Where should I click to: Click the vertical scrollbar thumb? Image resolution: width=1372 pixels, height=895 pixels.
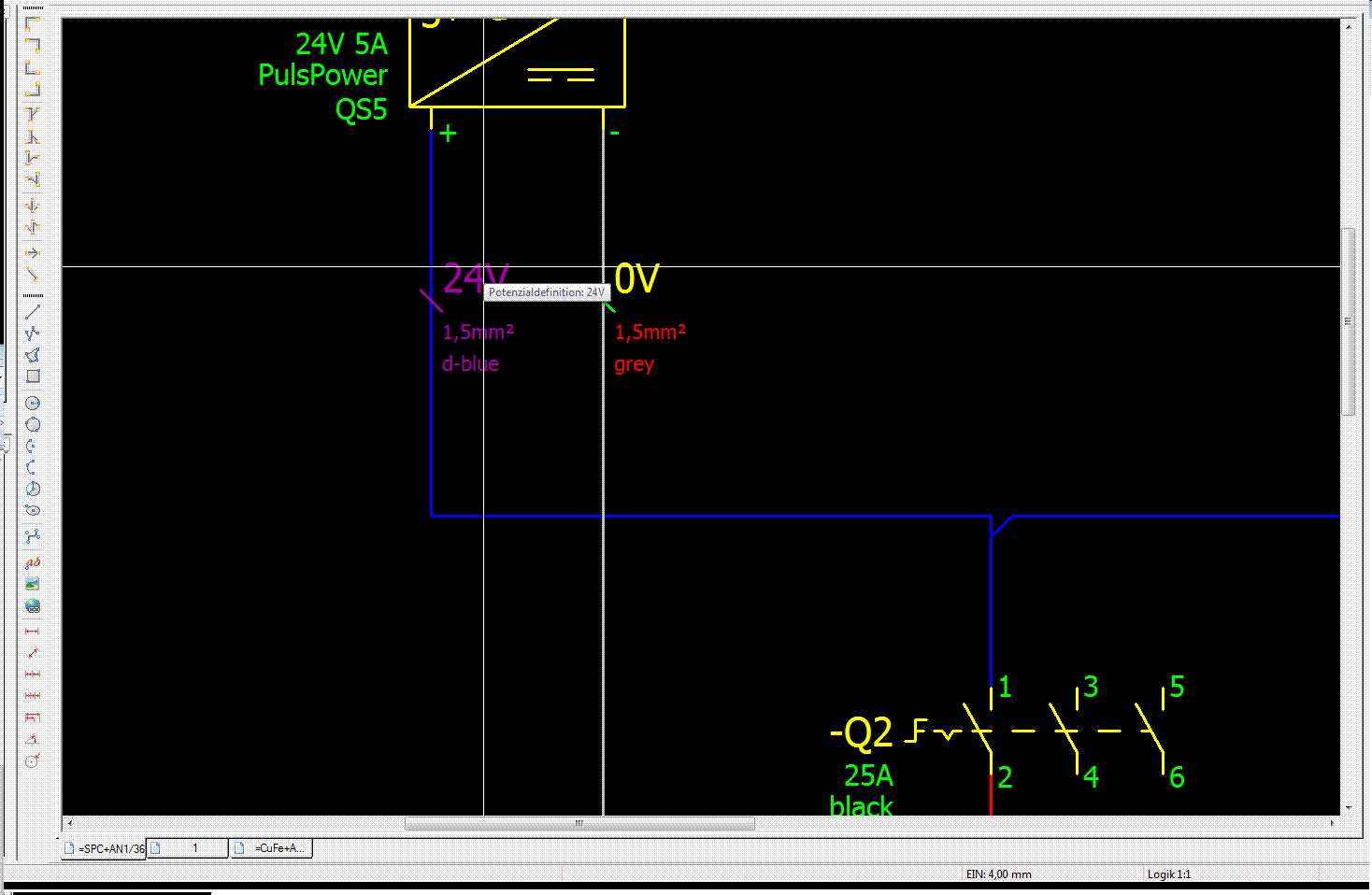tap(1348, 321)
